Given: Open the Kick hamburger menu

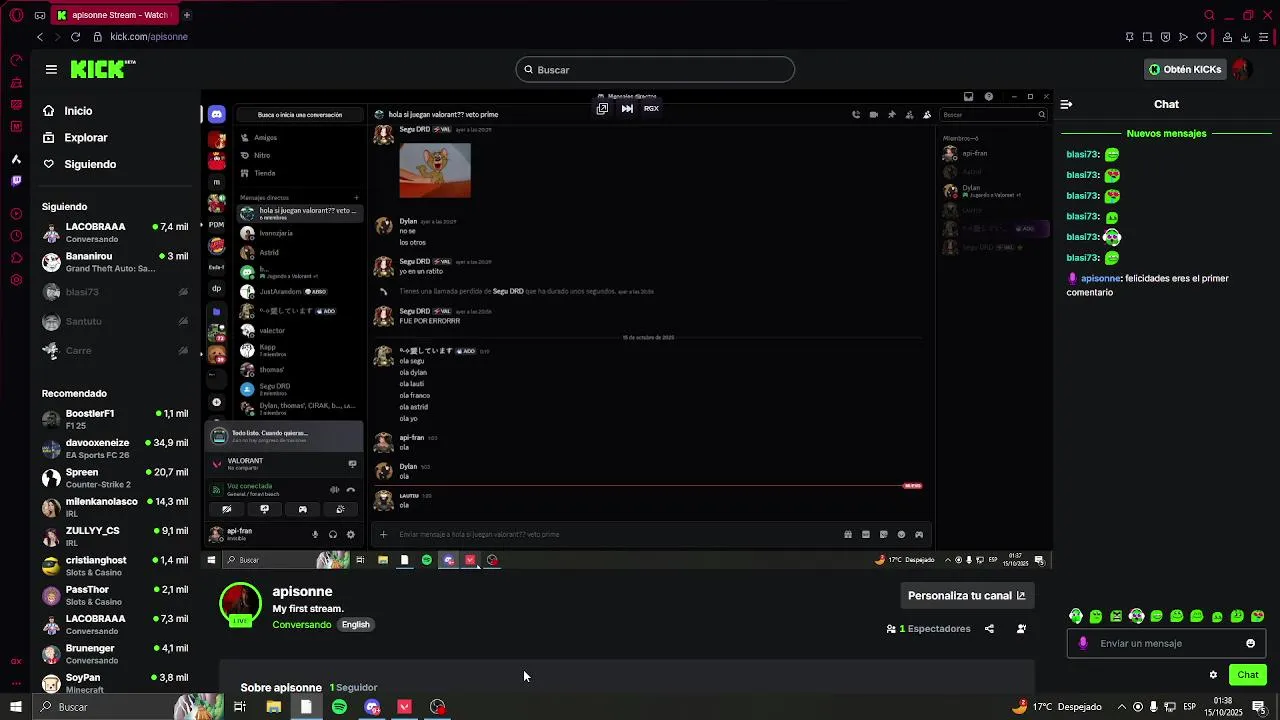Looking at the screenshot, I should pyautogui.click(x=51, y=69).
